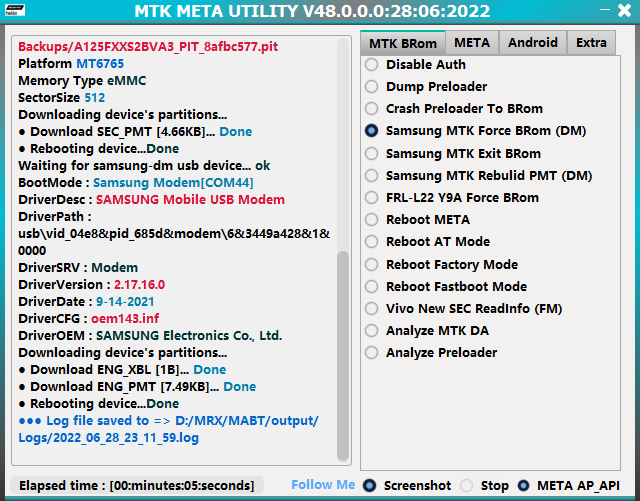Choose Reboot Fastboot Mode
640x501 pixels.
click(x=446, y=287)
